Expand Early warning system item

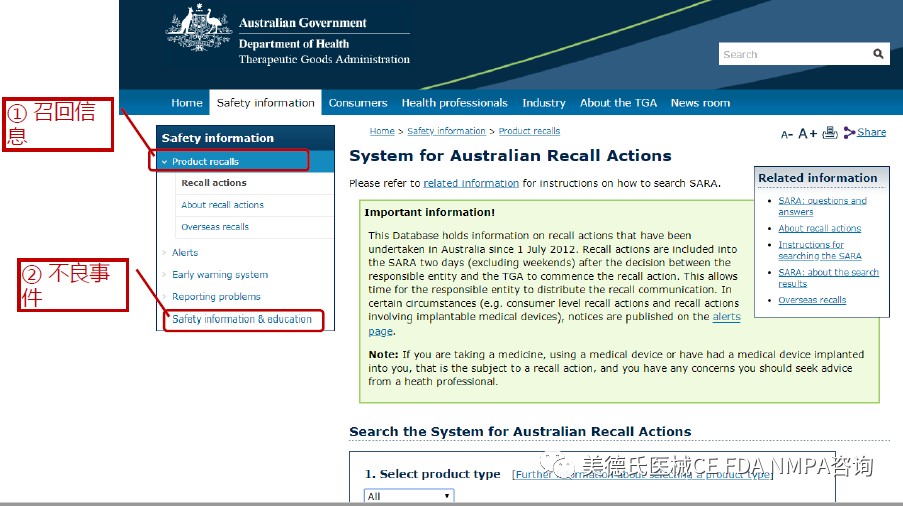point(165,275)
